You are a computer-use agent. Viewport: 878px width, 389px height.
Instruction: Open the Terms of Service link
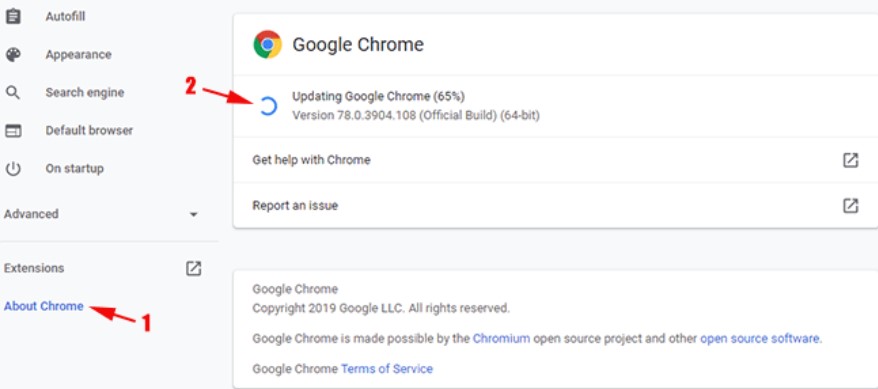coord(387,368)
